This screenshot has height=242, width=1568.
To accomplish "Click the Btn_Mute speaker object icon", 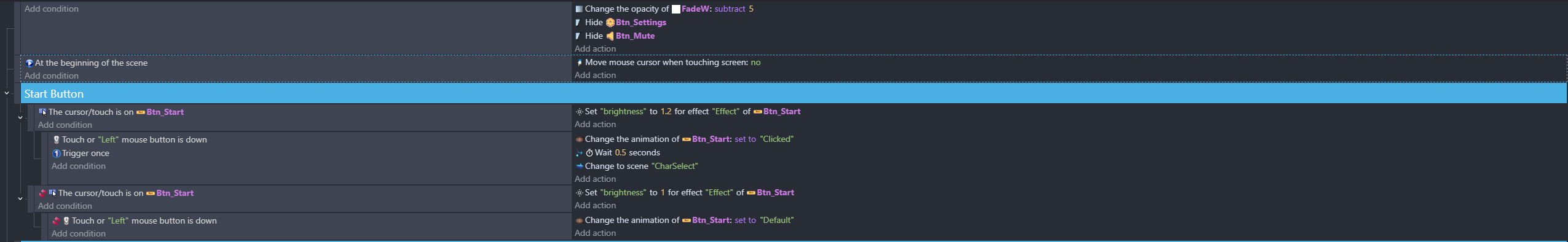I will pos(610,36).
